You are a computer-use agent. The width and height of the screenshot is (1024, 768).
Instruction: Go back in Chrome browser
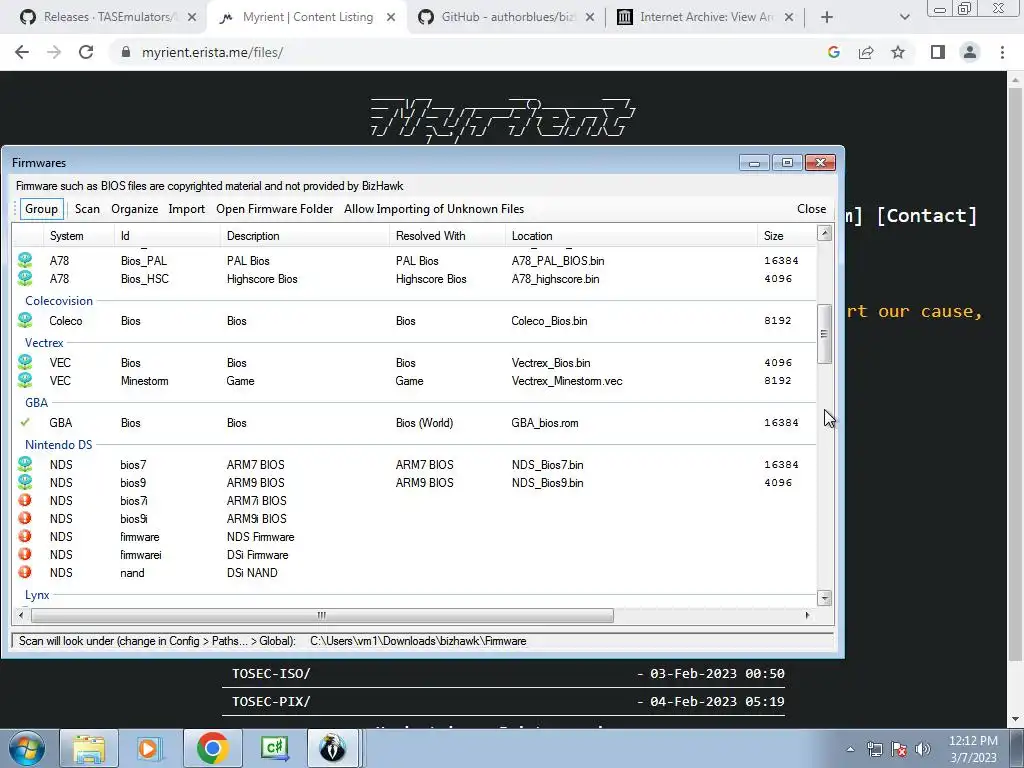pos(22,52)
